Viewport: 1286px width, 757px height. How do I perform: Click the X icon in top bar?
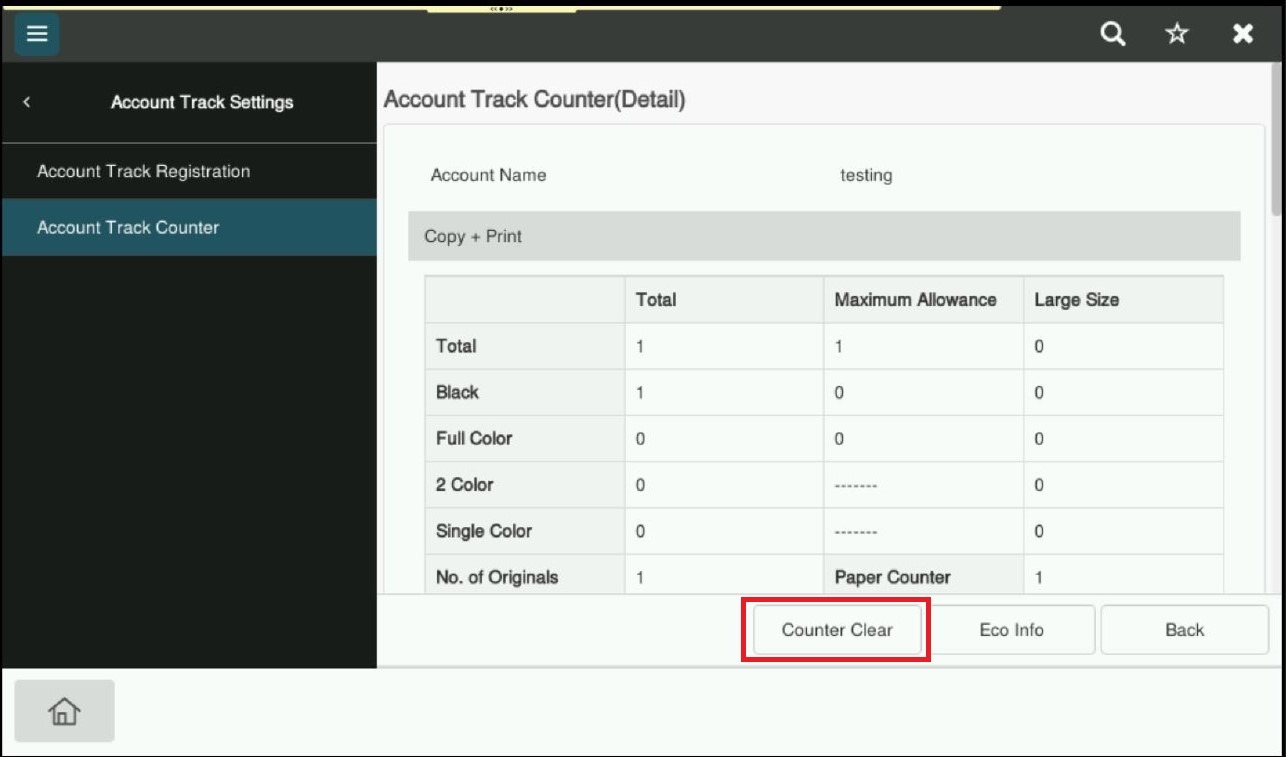pyautogui.click(x=1242, y=34)
